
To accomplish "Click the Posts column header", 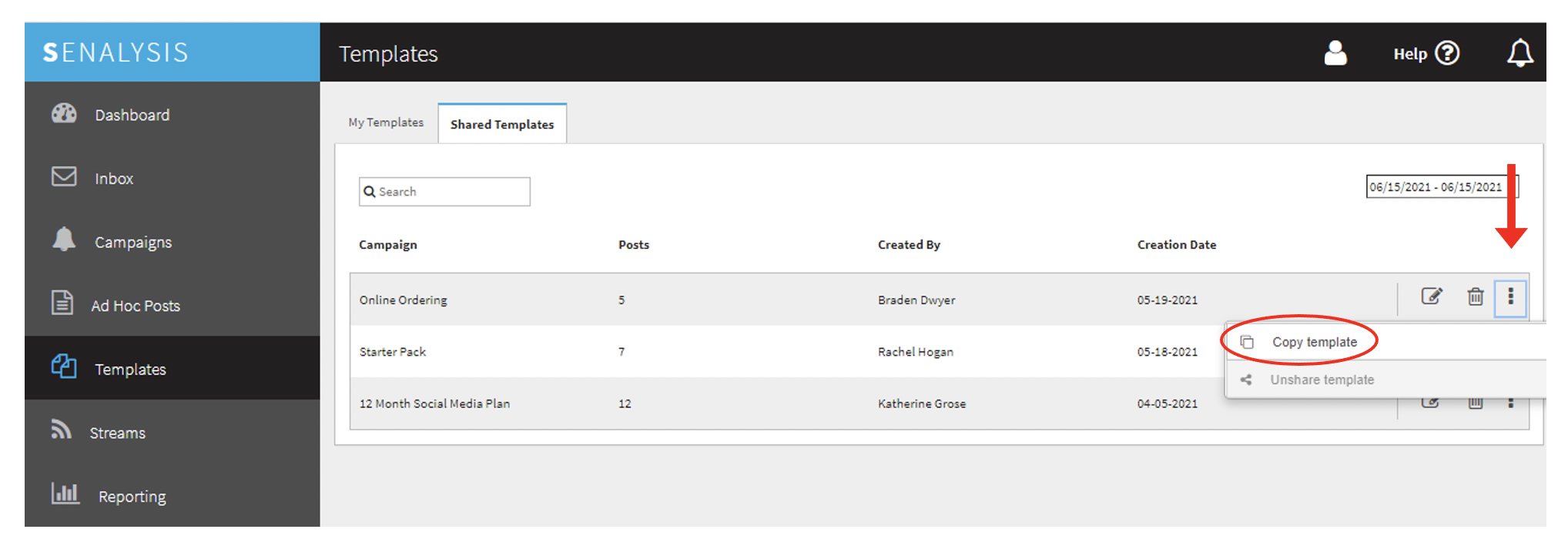I will tap(633, 245).
